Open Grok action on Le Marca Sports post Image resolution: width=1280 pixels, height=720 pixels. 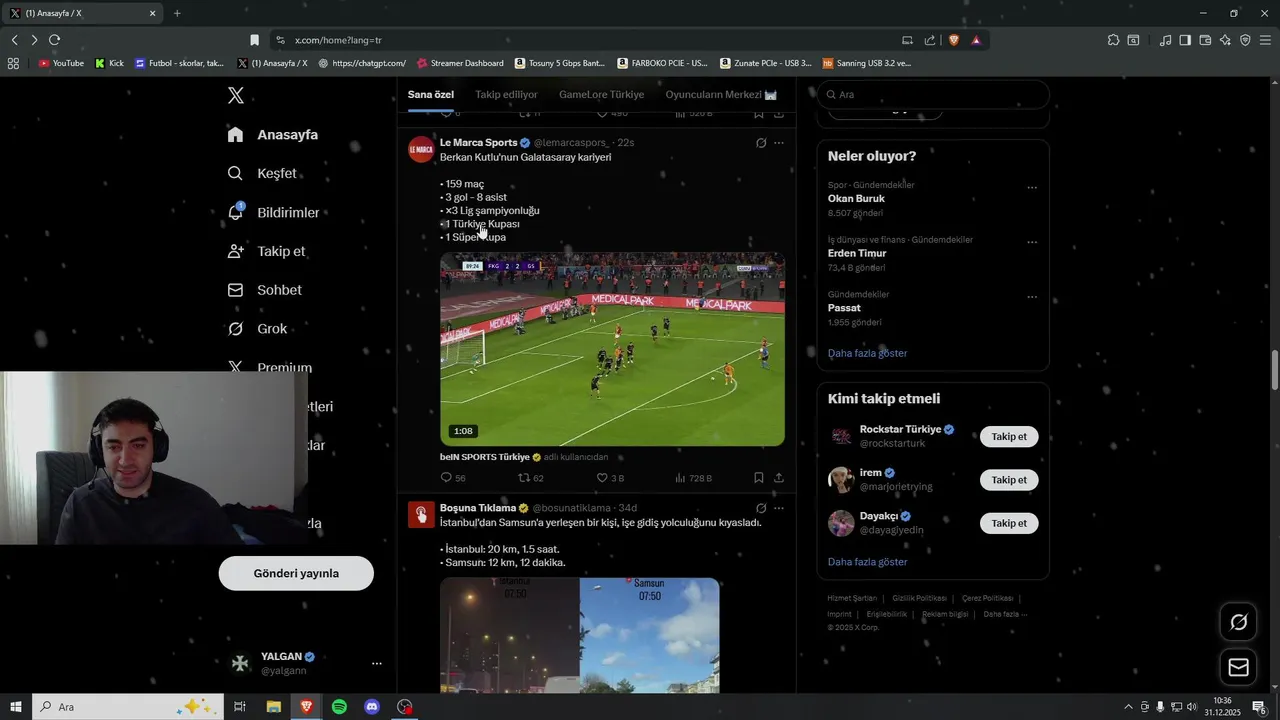[x=761, y=143]
